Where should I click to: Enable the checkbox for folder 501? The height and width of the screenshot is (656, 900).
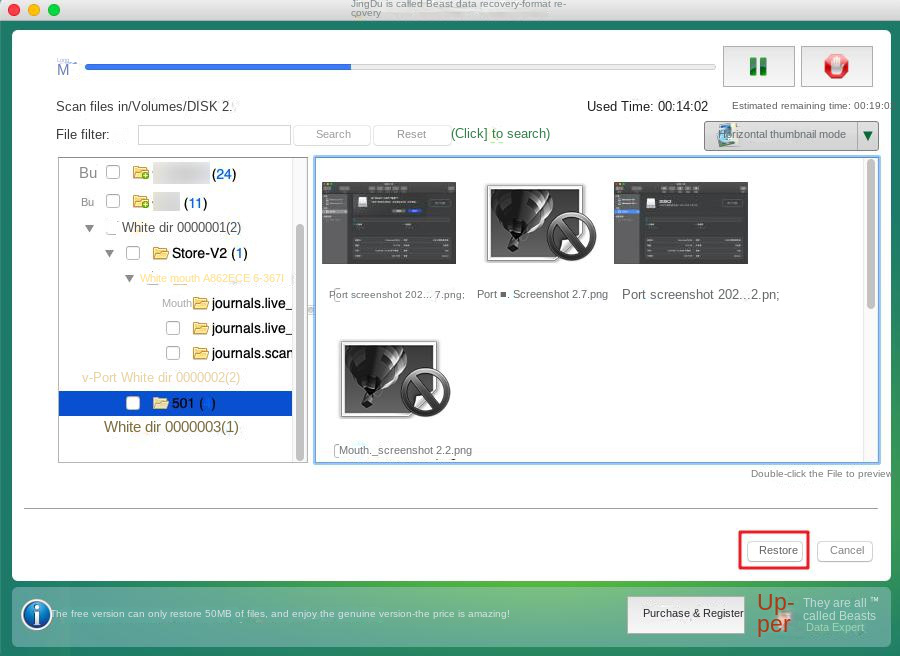coord(133,403)
